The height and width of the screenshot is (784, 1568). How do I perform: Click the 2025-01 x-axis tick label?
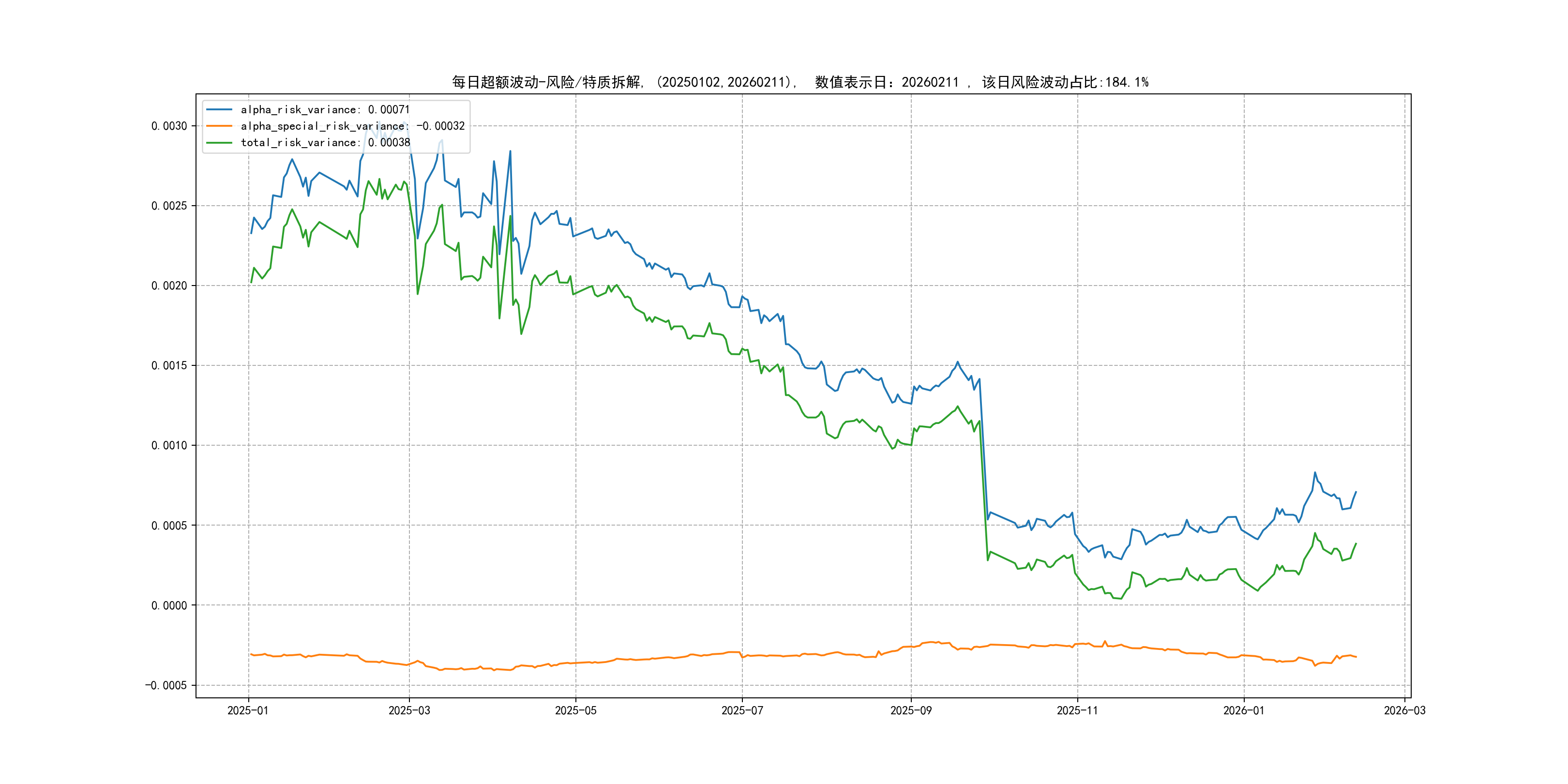(x=248, y=710)
